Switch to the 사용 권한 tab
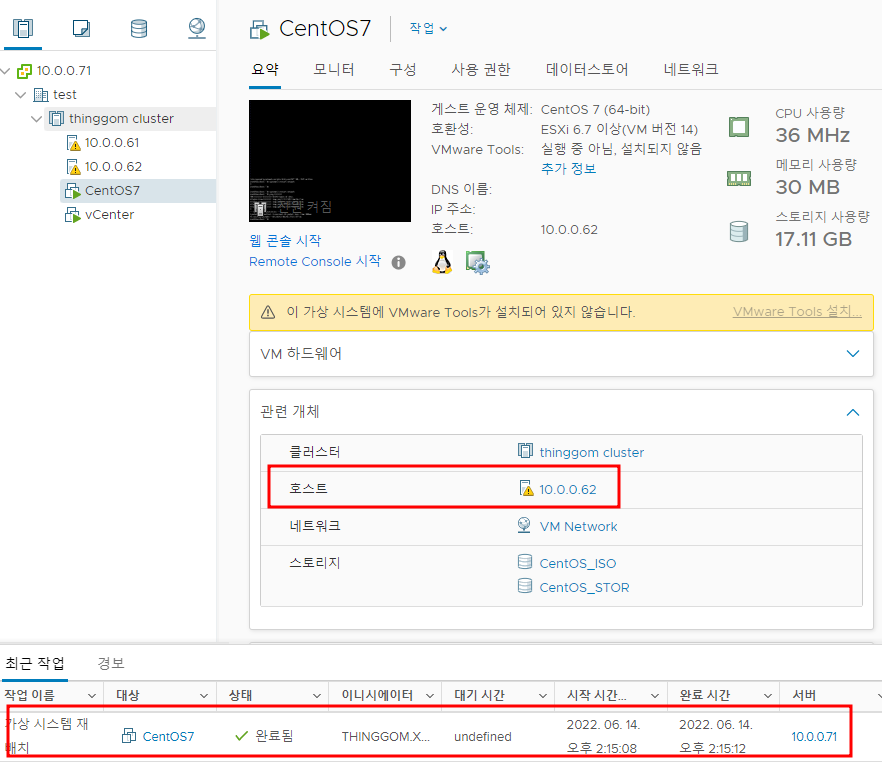 pos(481,69)
